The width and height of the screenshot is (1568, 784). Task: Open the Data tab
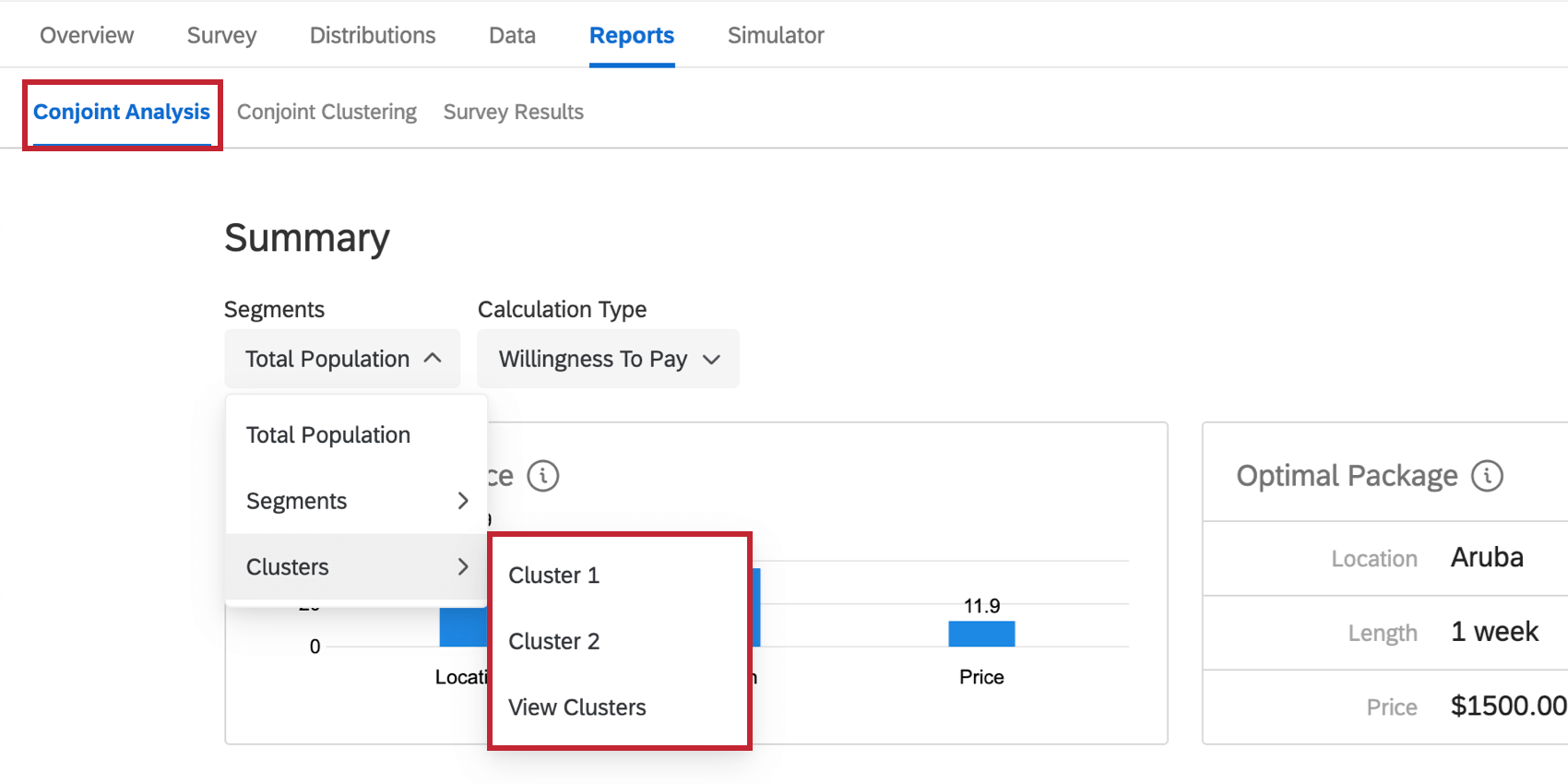512,35
